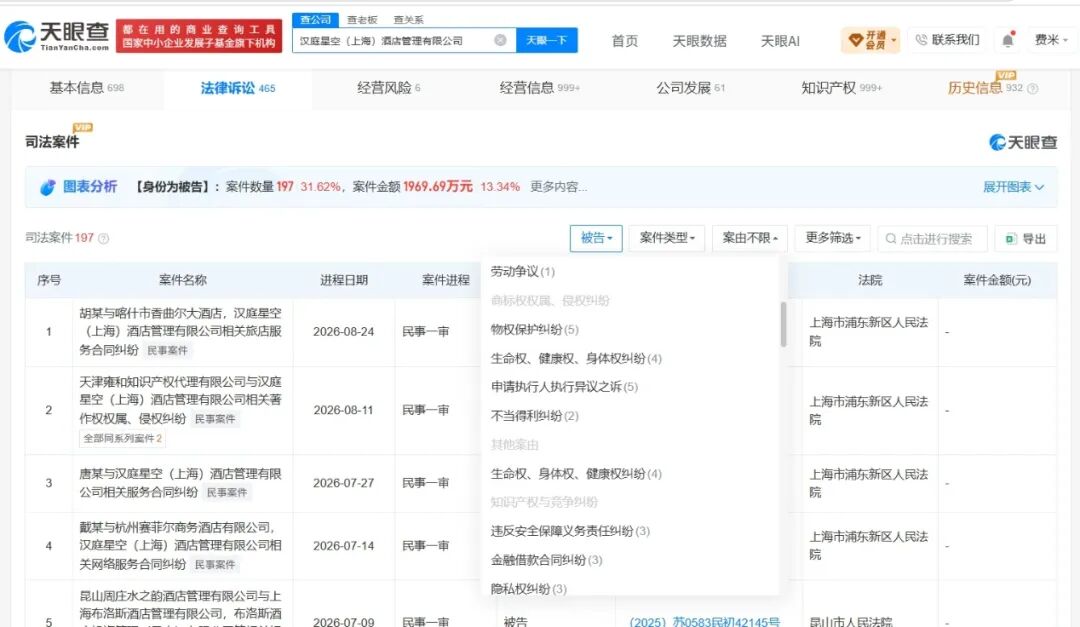Click the 案件金额(元) column header
1080x627 pixels.
point(997,280)
